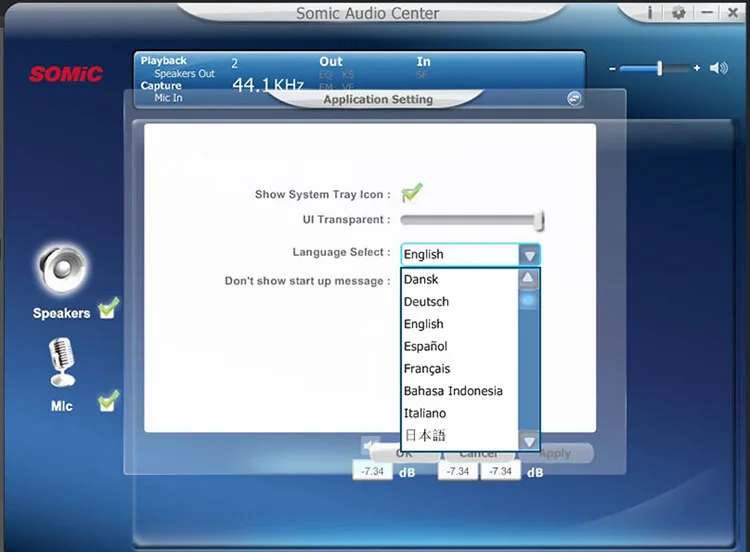
Task: Minimize the Somic Audio Center window
Action: pyautogui.click(x=707, y=12)
